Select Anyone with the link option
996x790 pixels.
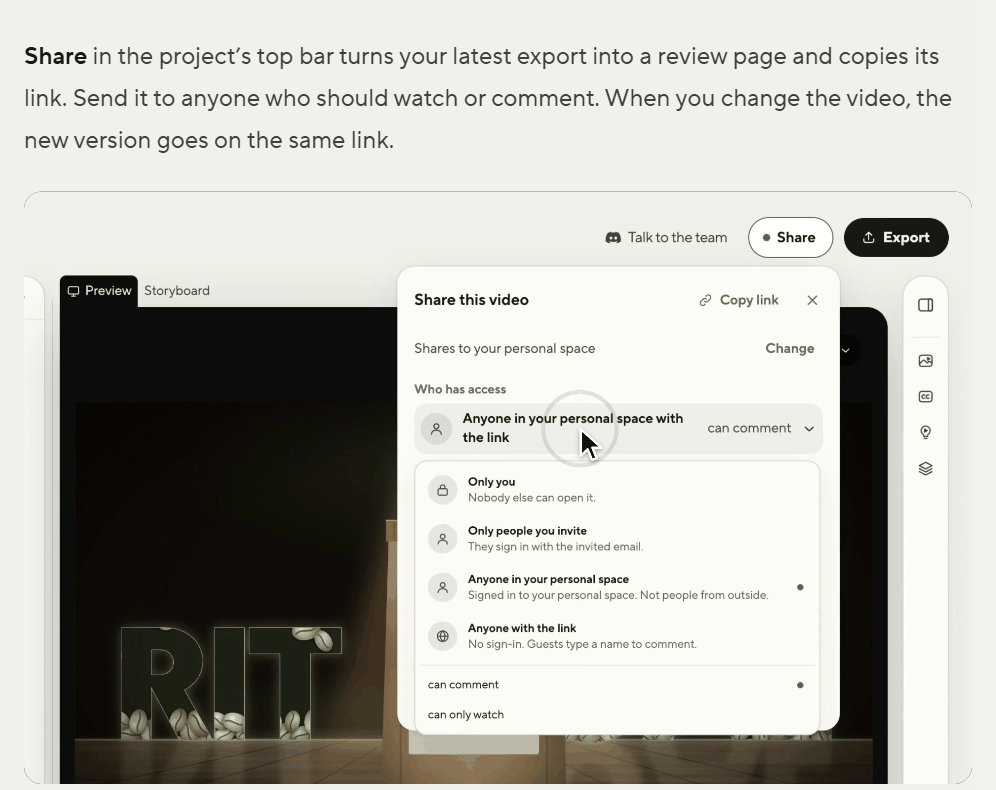(617, 636)
